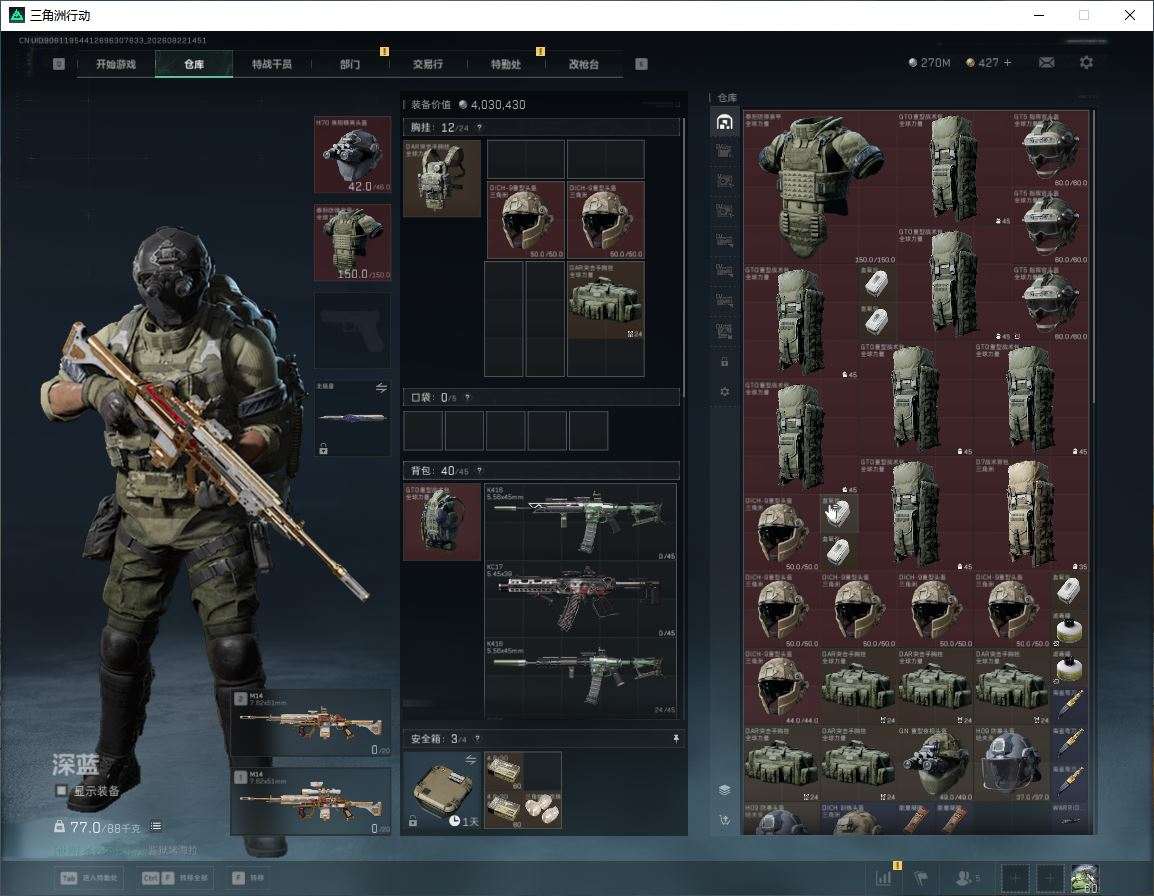Image resolution: width=1154 pixels, height=896 pixels.
Task: Click the help icon beside 口袋 0/5
Action: tap(467, 398)
